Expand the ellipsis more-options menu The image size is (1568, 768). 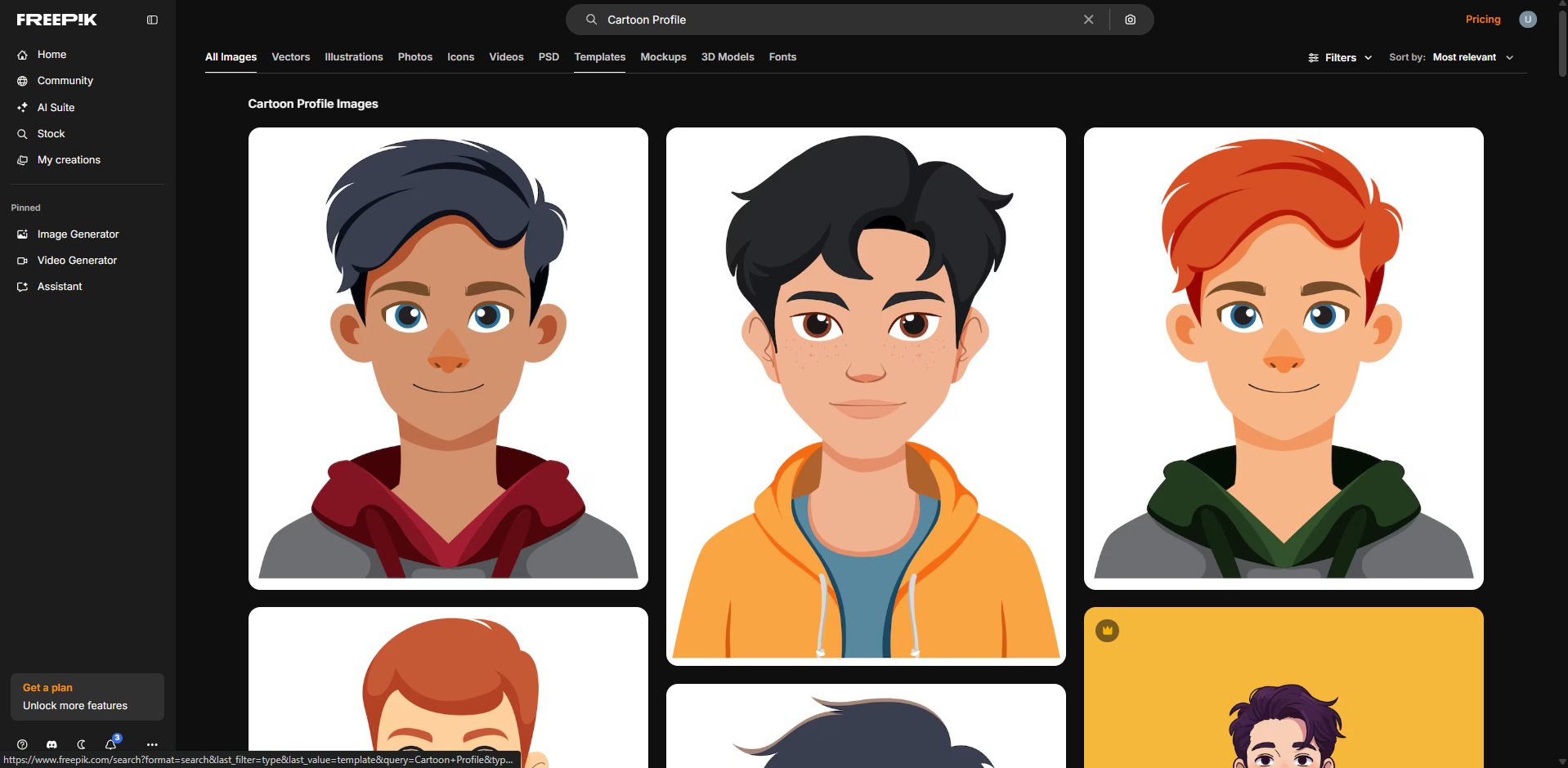(x=152, y=744)
